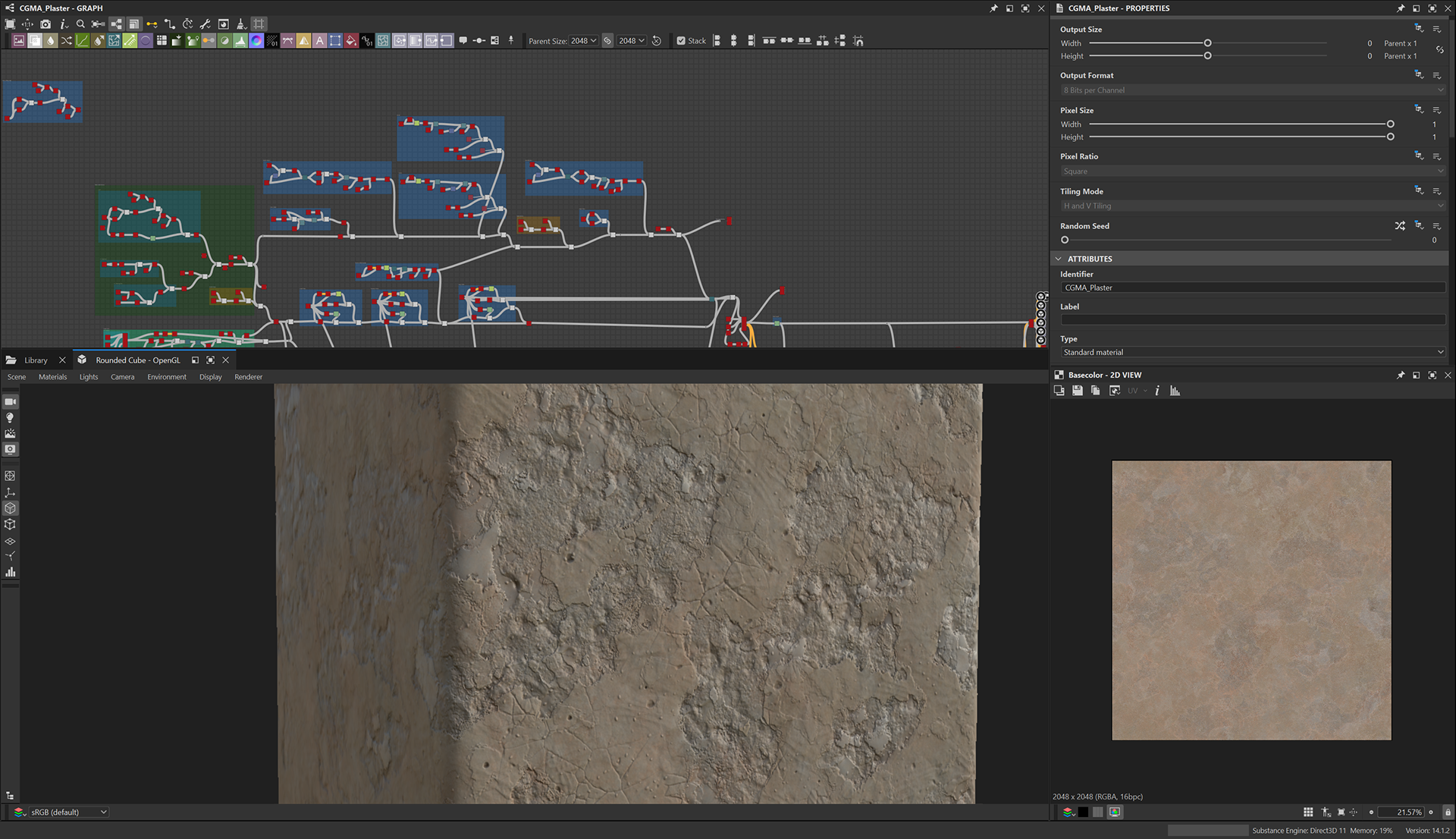This screenshot has width=1456, height=839.
Task: Open the Materials menu
Action: pyautogui.click(x=52, y=377)
